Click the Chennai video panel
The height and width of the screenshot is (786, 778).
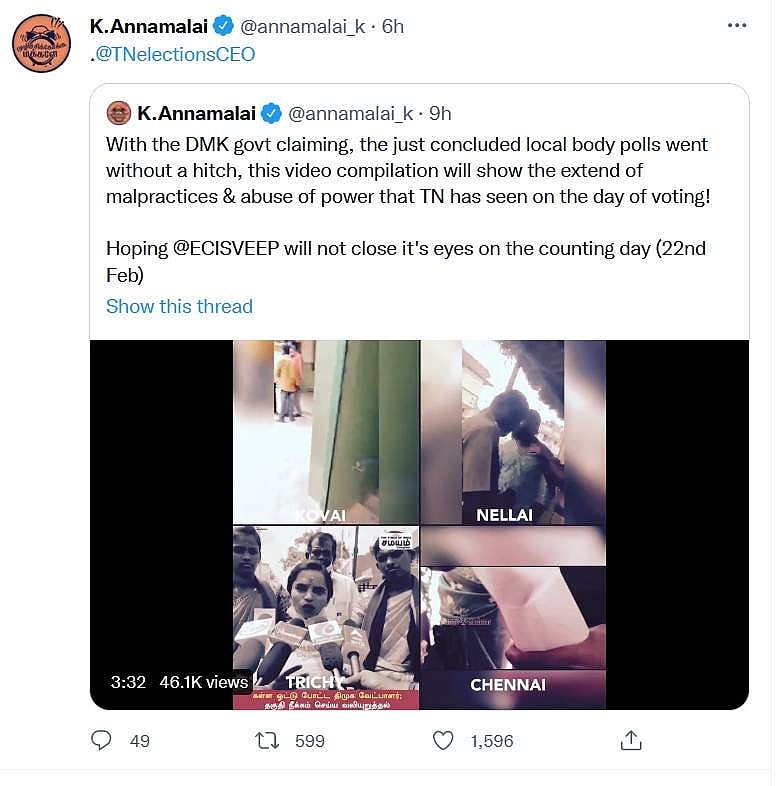(x=512, y=617)
